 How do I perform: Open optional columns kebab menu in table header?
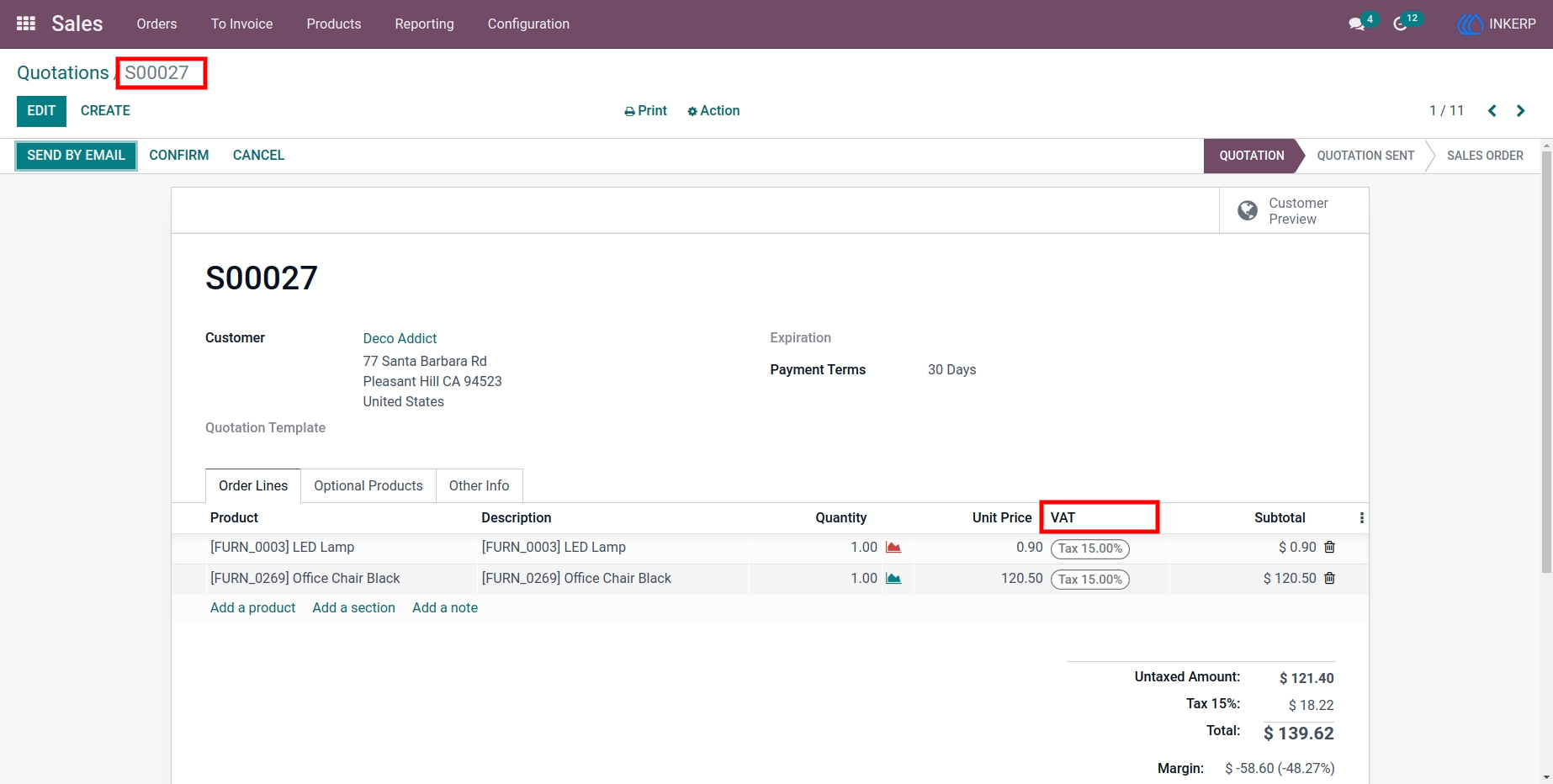[x=1362, y=518]
